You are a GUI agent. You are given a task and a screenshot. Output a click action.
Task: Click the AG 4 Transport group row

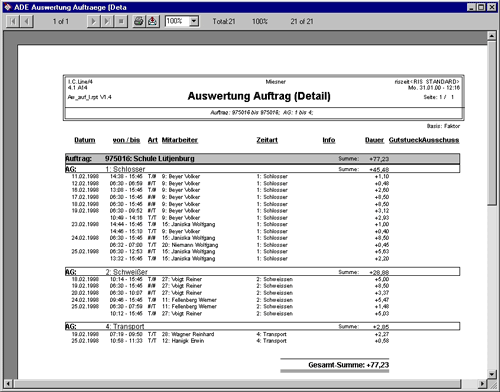coord(262,326)
